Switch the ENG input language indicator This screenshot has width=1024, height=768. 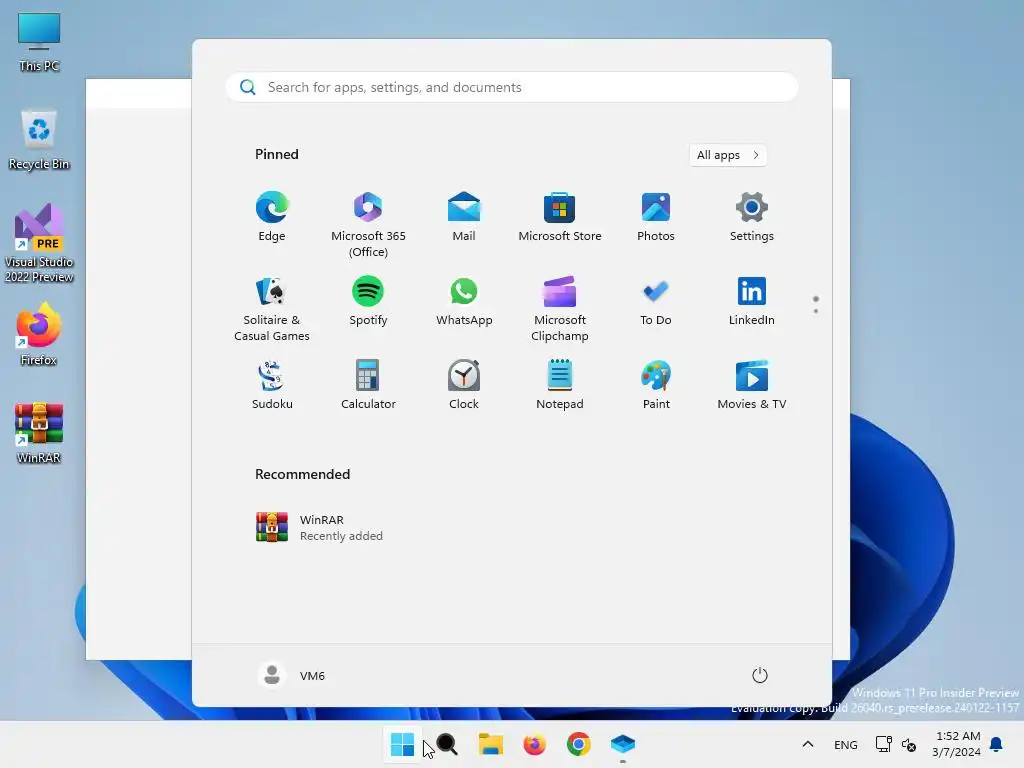tap(846, 744)
